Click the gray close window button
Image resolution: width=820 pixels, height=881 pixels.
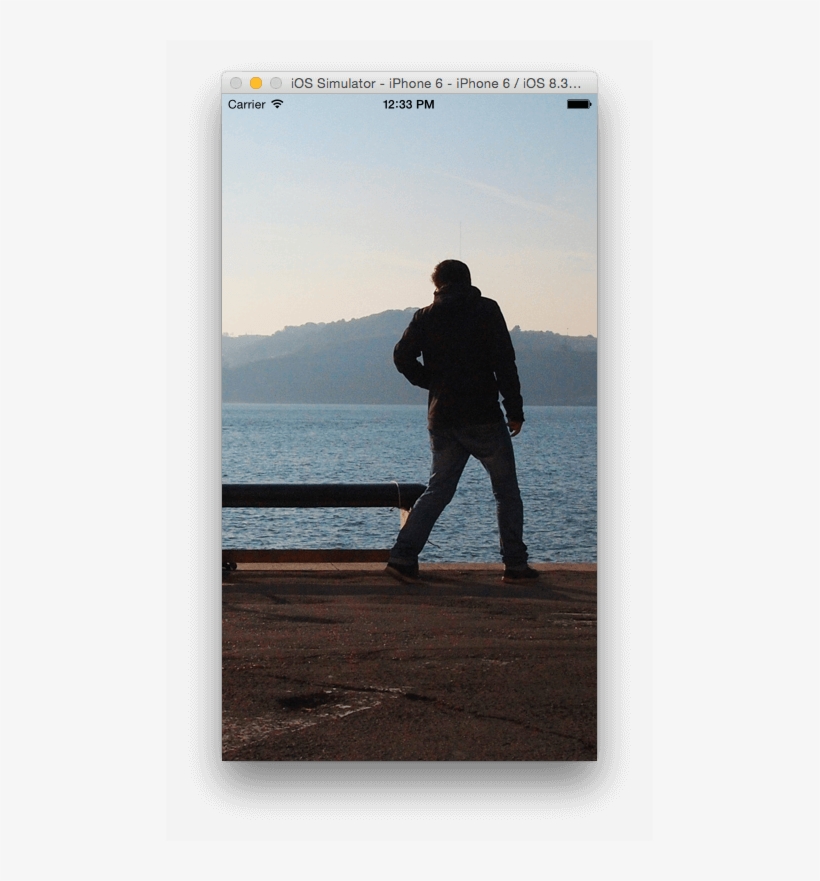pos(236,83)
